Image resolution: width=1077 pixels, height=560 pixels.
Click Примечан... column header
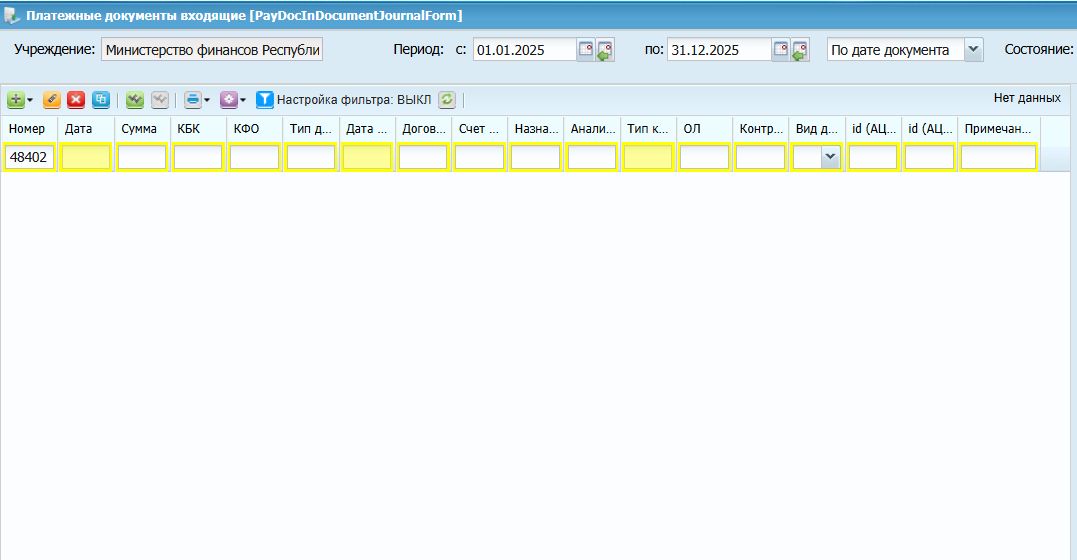click(997, 128)
